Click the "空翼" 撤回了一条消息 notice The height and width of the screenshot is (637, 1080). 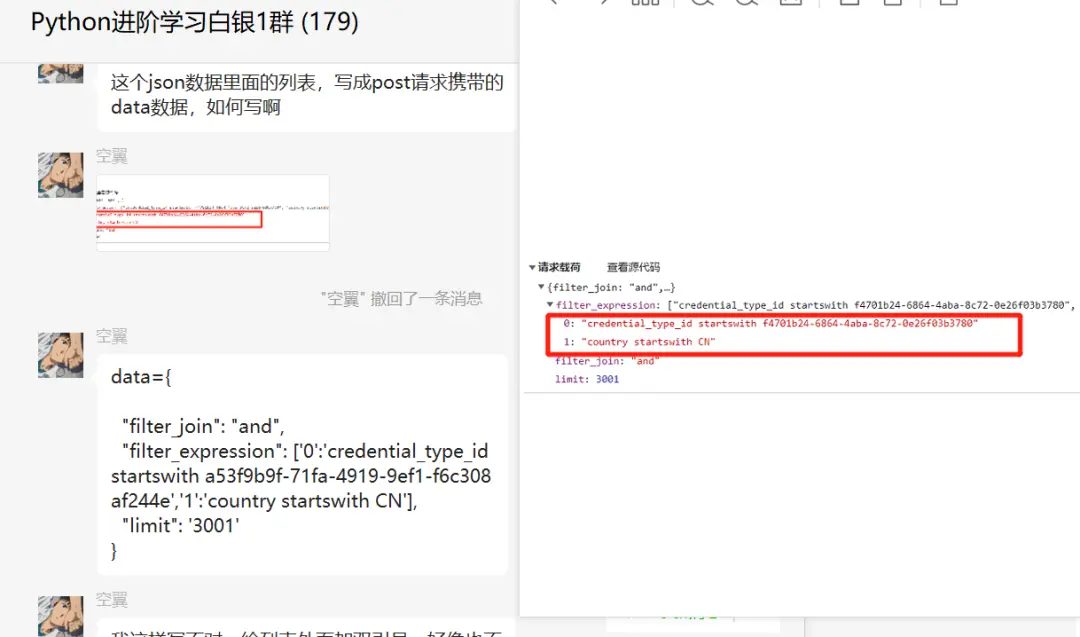click(x=401, y=298)
